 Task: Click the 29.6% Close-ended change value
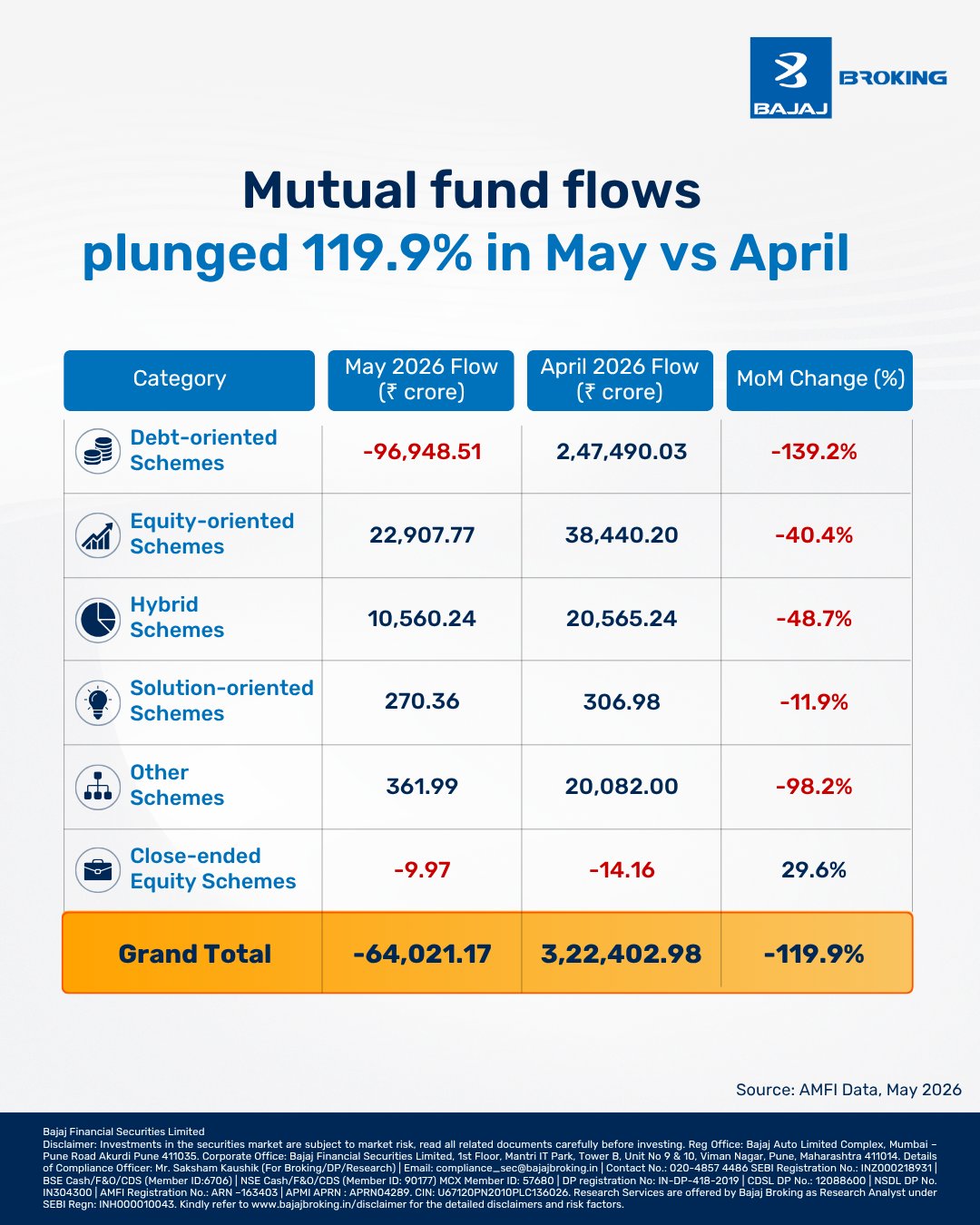coord(814,870)
